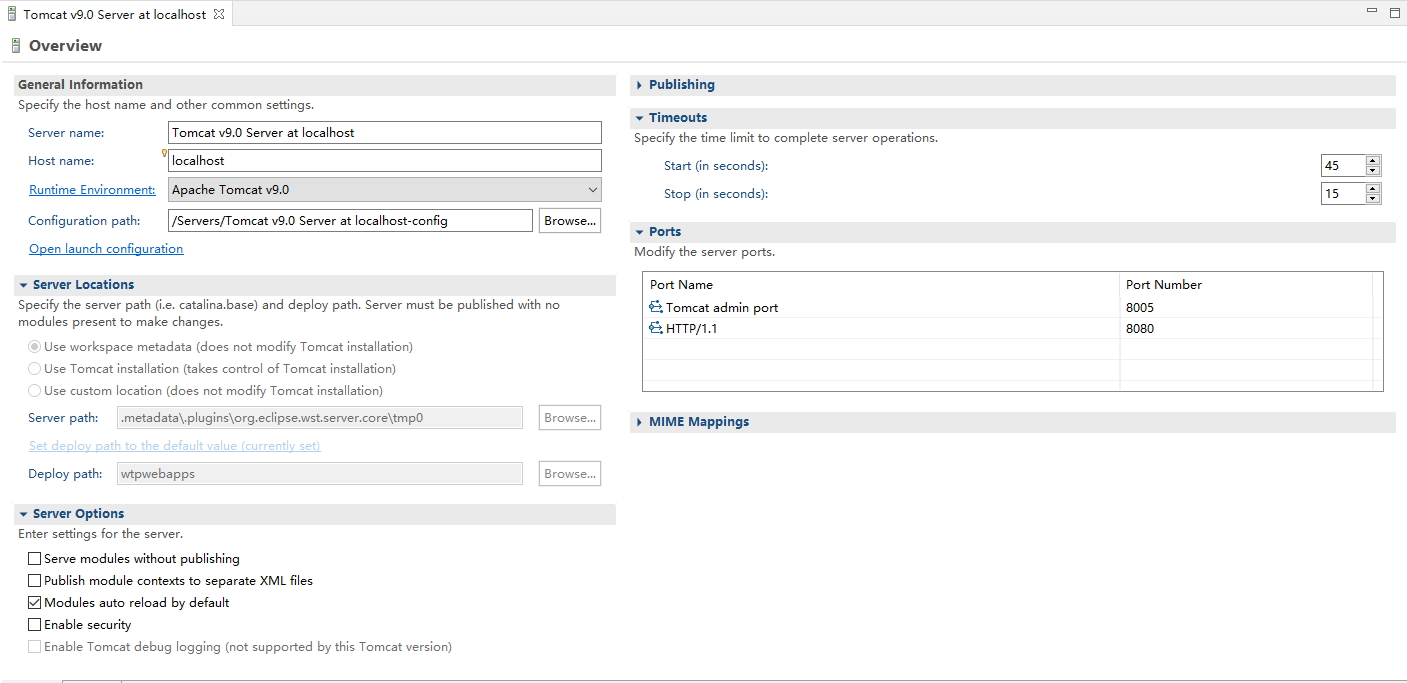Screen dimensions: 1407x683
Task: Expand the MIME Mappings section
Action: [640, 421]
